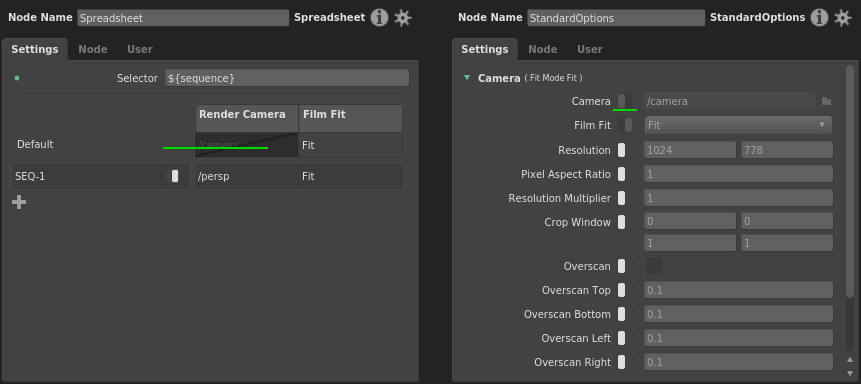Click the Resolution width field 1024
This screenshot has width=861, height=384.
(x=690, y=150)
